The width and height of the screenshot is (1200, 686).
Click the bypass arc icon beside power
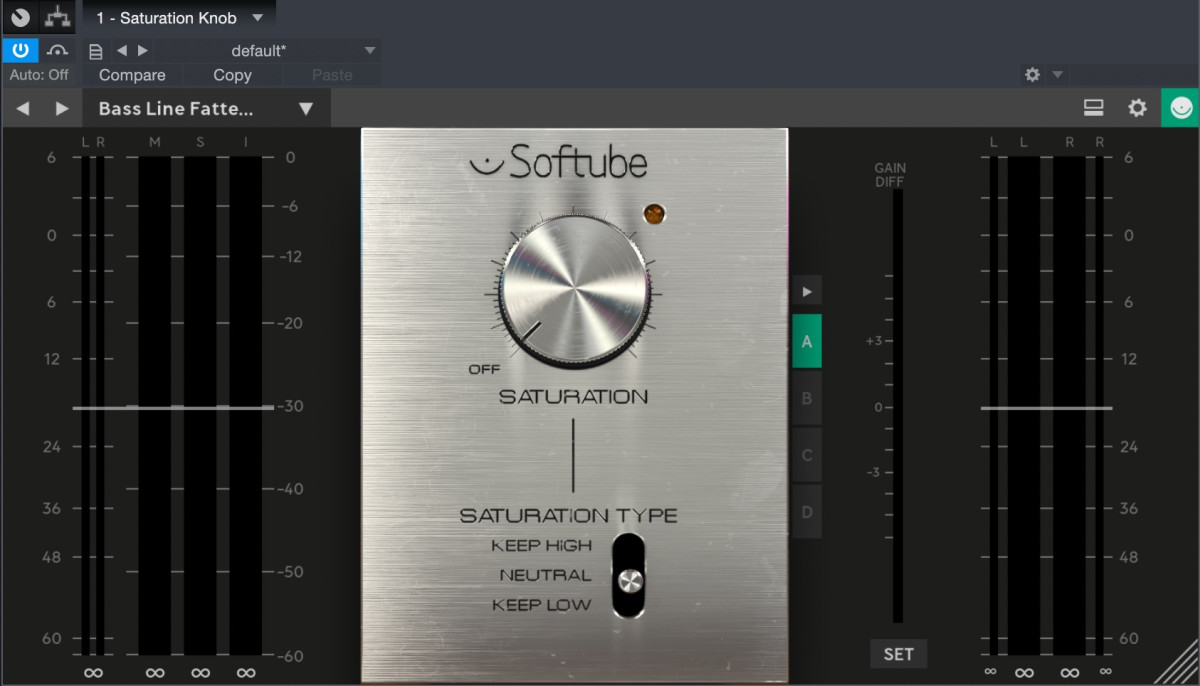pos(58,50)
